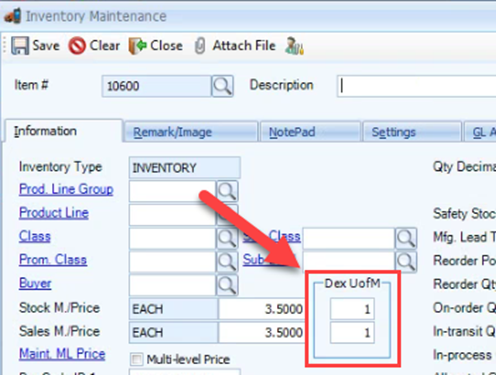Screen dimensions: 496x375
Task: Open the Buyer lookup magnifier
Action: (x=227, y=285)
